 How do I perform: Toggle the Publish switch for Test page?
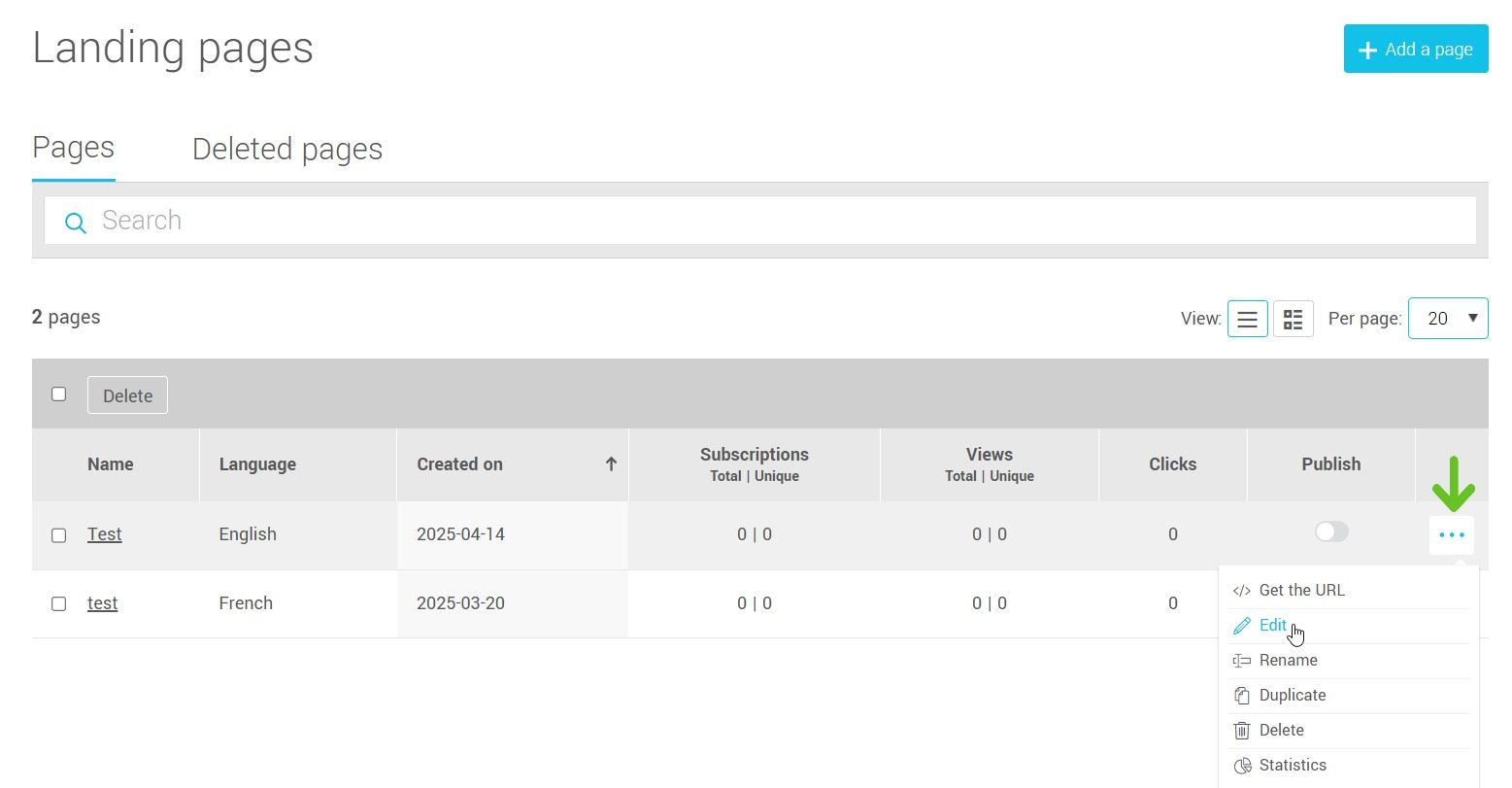click(x=1330, y=531)
